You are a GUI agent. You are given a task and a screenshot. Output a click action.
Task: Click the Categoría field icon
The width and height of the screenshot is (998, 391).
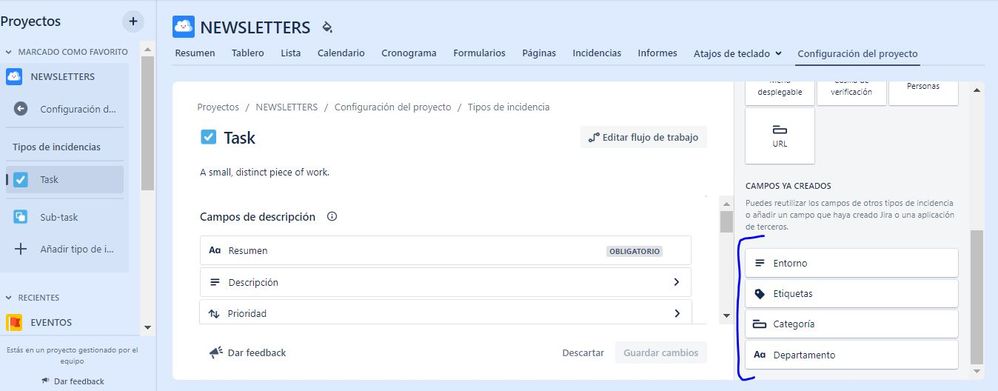coord(759,324)
